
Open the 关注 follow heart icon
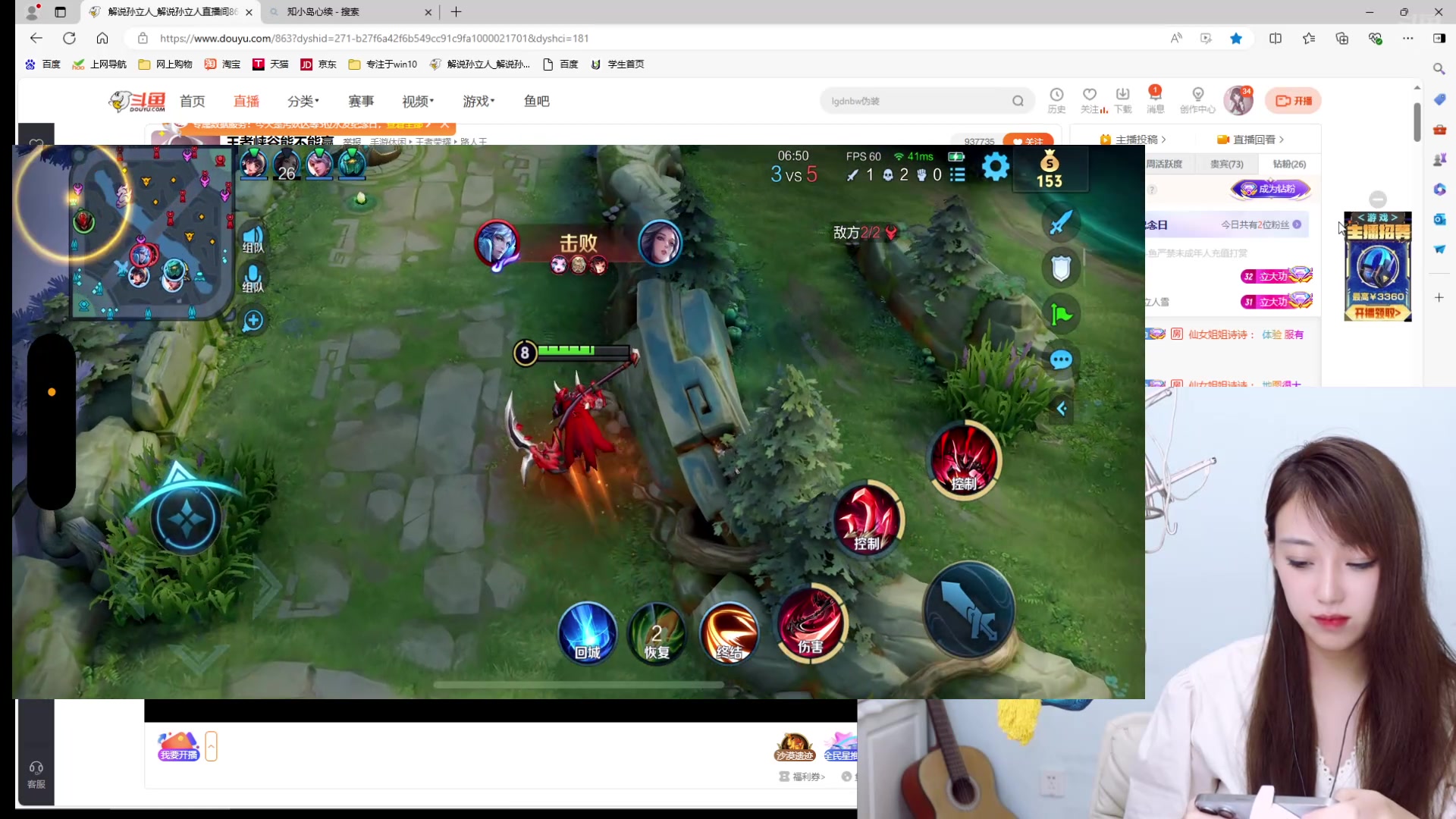pyautogui.click(x=1090, y=100)
